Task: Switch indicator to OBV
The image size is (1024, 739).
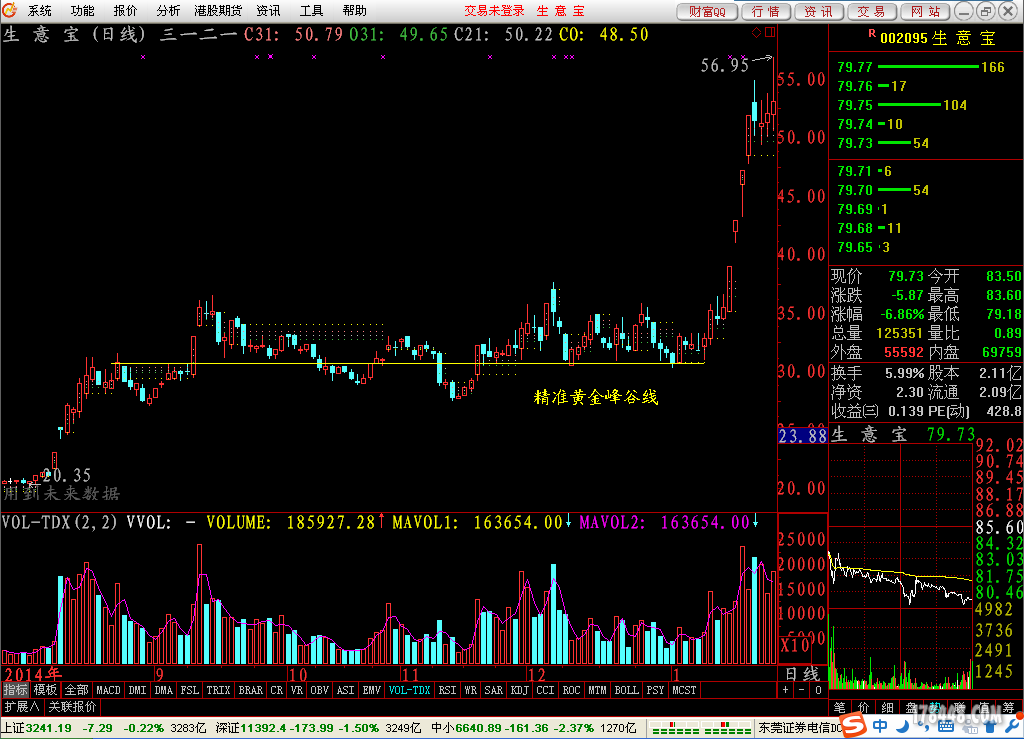Action: point(319,690)
